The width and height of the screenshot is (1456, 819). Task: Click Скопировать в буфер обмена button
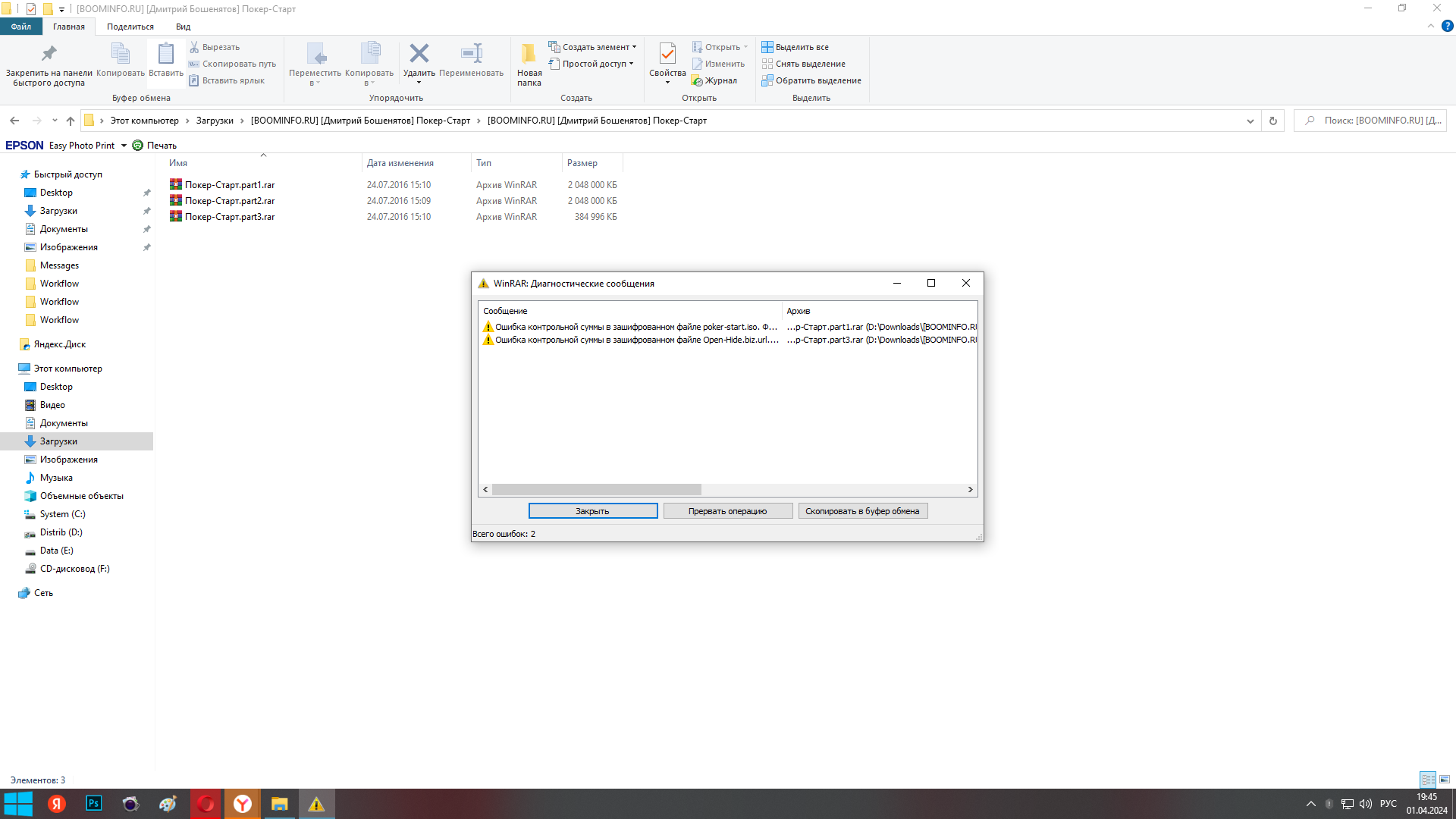tap(863, 511)
